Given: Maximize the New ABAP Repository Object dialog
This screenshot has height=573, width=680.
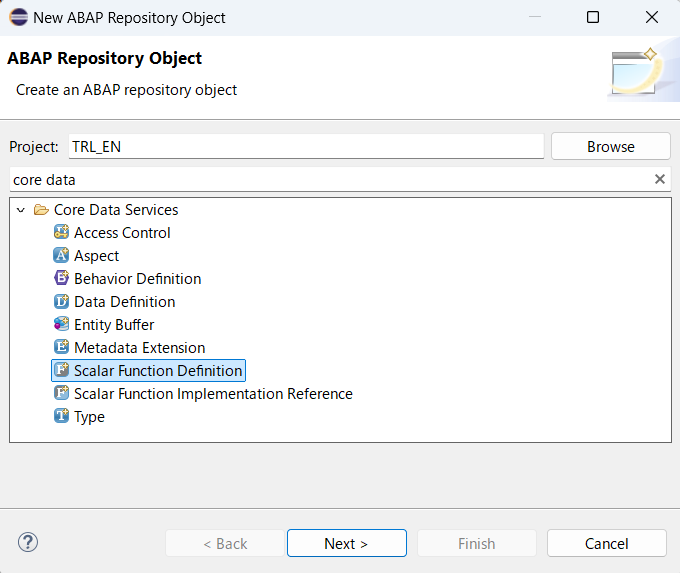Looking at the screenshot, I should pos(593,17).
